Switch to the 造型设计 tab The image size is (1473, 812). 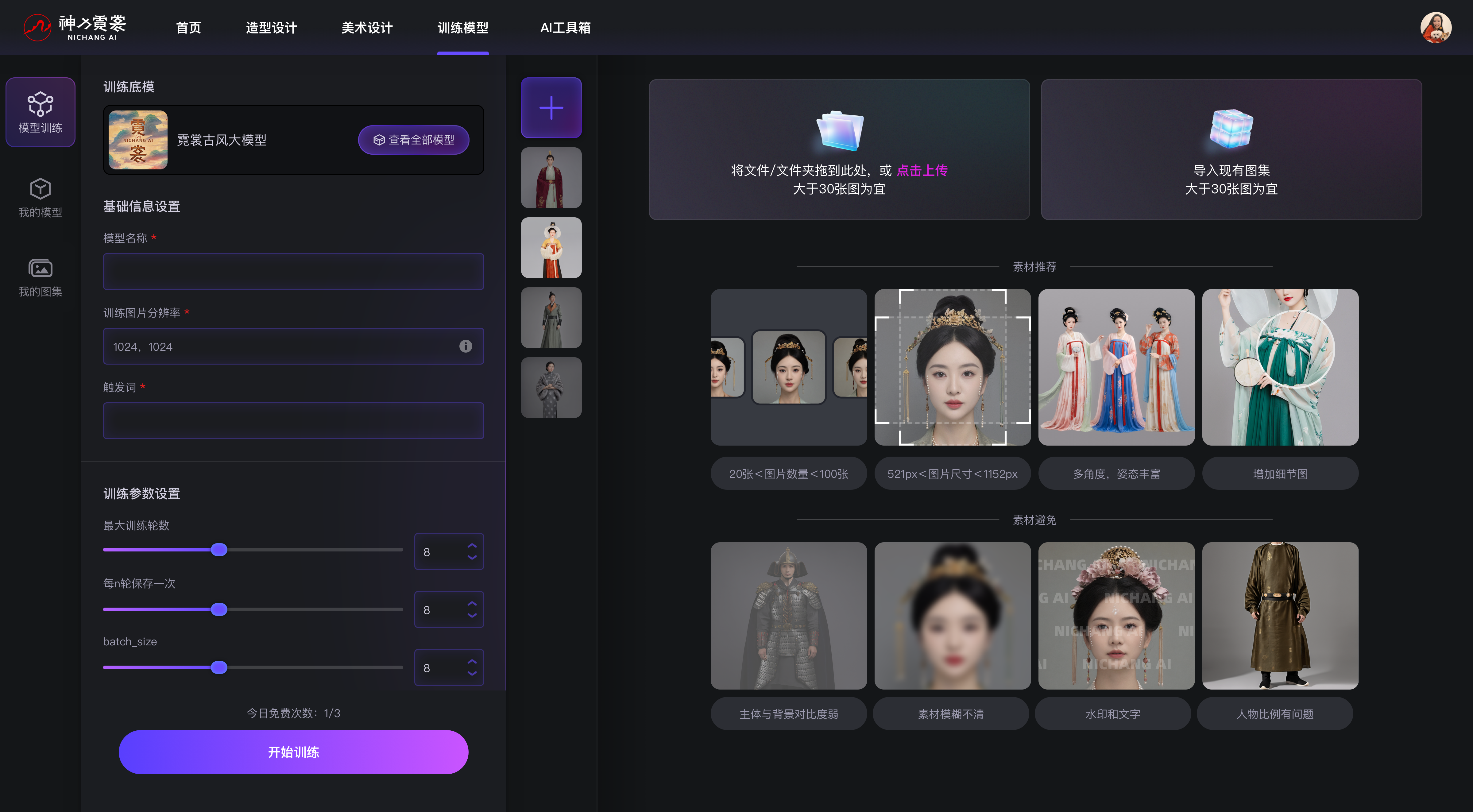(x=271, y=27)
